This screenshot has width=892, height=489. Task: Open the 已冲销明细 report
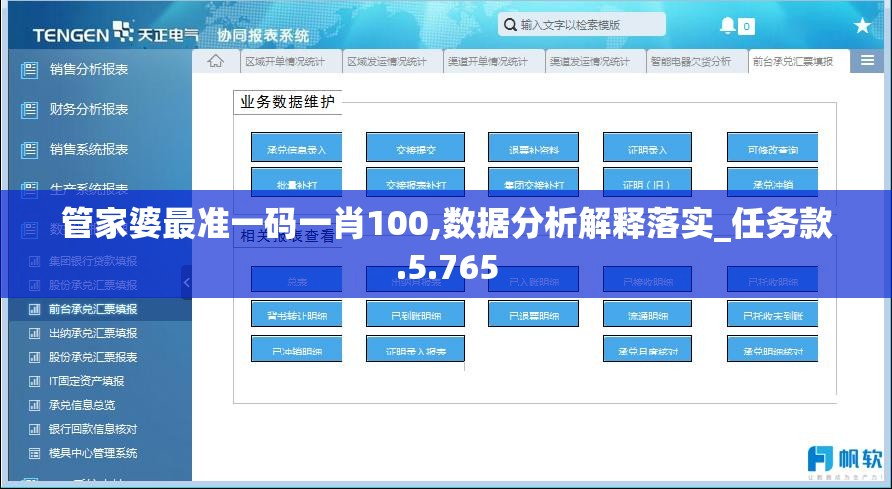[x=296, y=349]
